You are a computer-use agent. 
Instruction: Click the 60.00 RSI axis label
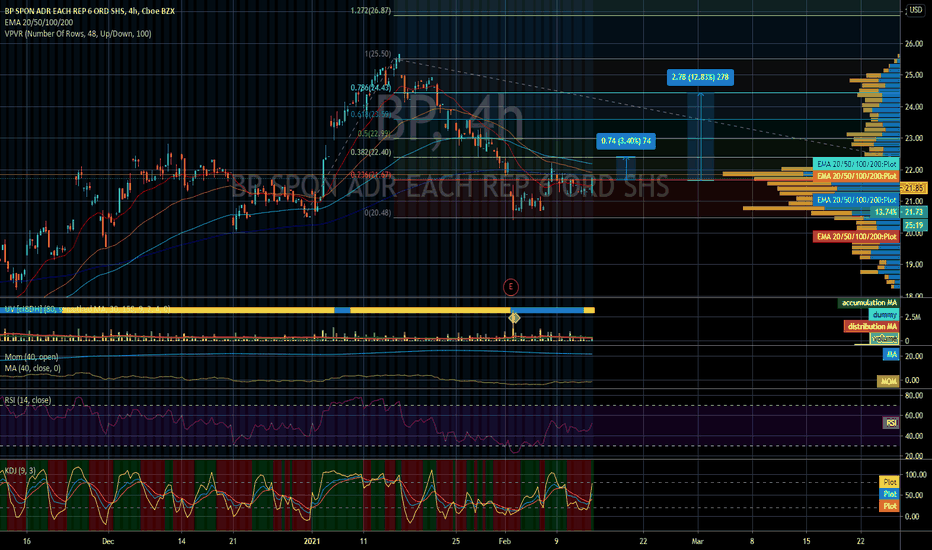coord(914,416)
